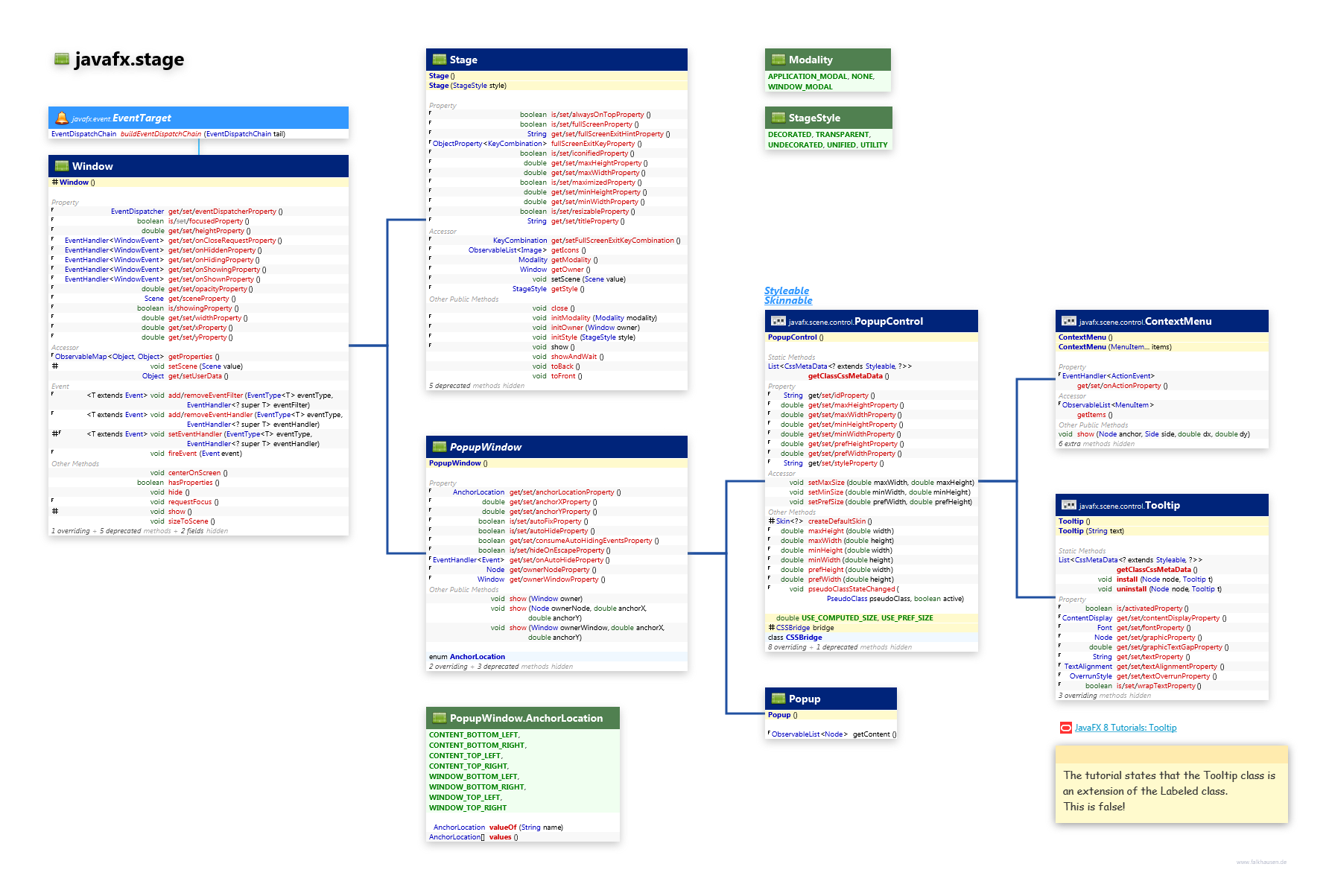Click the ContextMenu class icon

1069,321
